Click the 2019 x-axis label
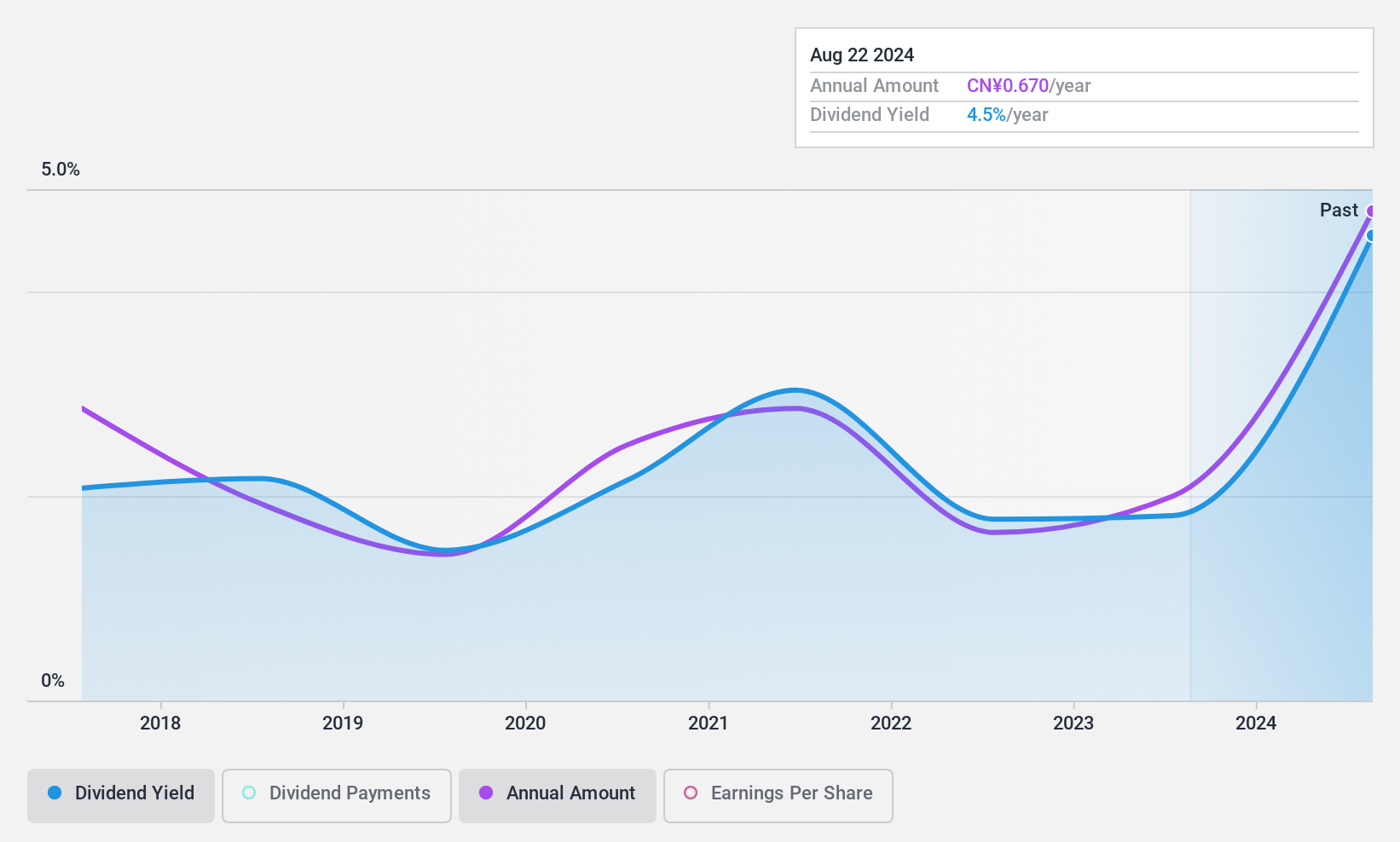1400x842 pixels. click(343, 724)
